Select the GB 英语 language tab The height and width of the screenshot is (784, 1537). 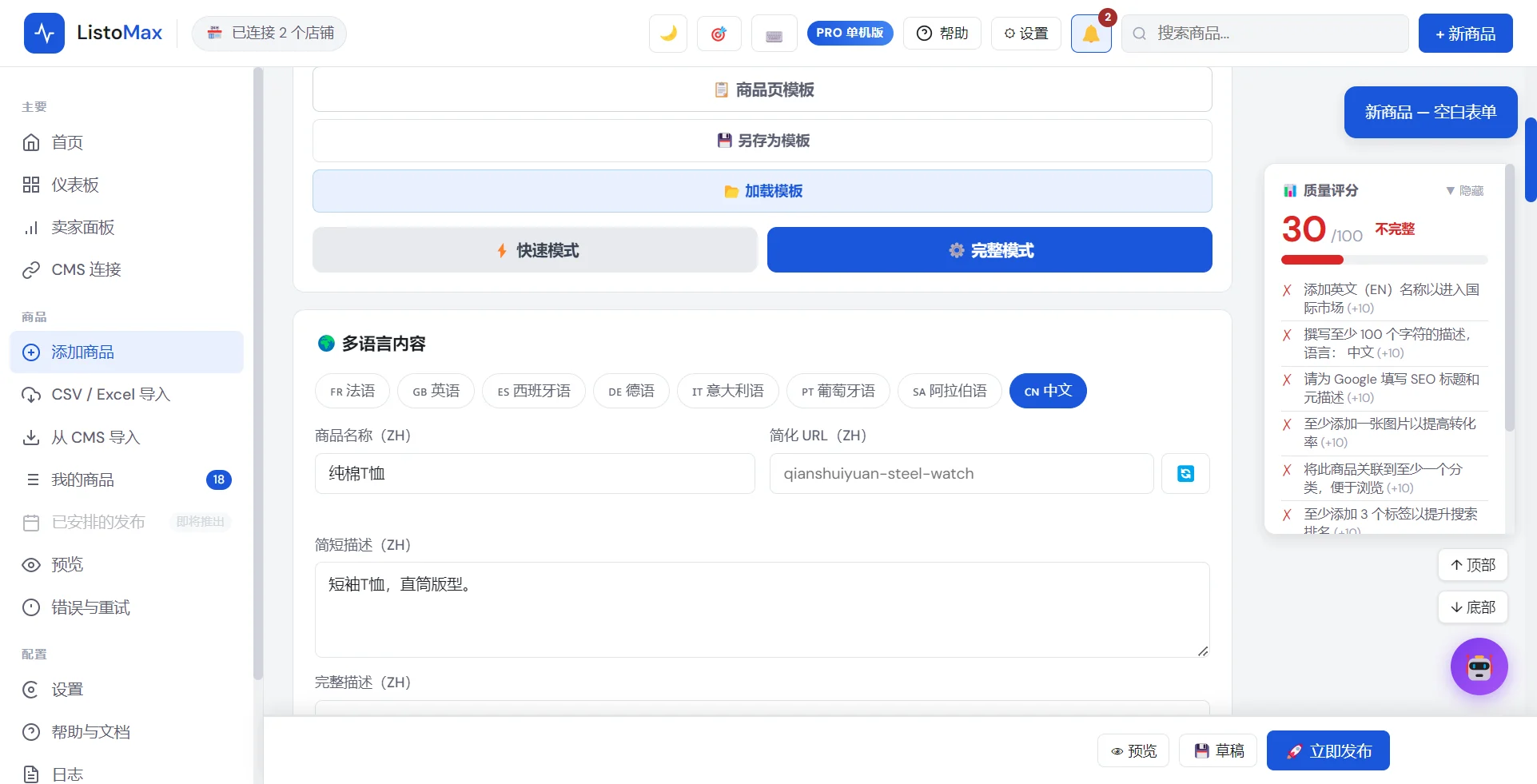(436, 391)
